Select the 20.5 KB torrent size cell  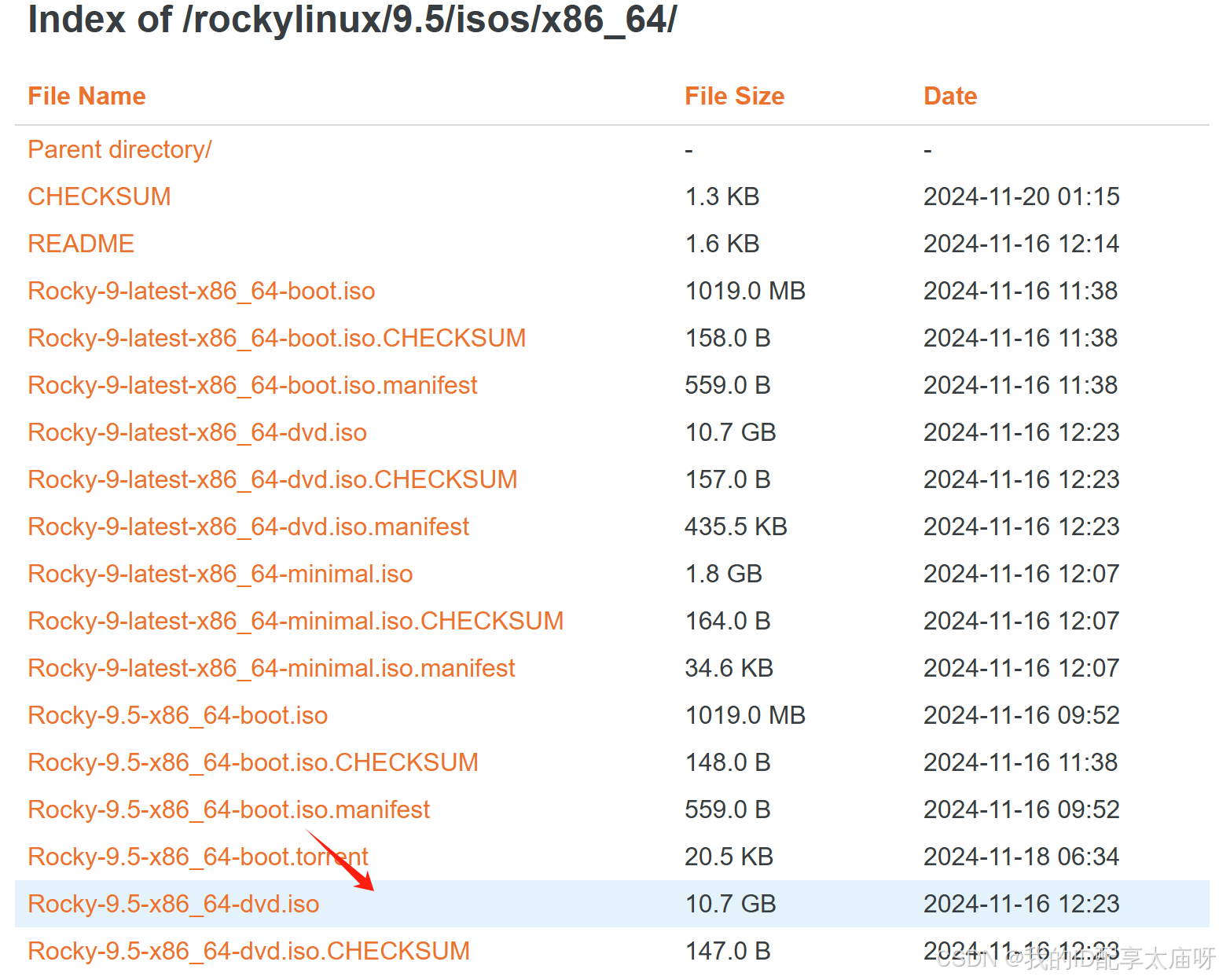point(729,857)
